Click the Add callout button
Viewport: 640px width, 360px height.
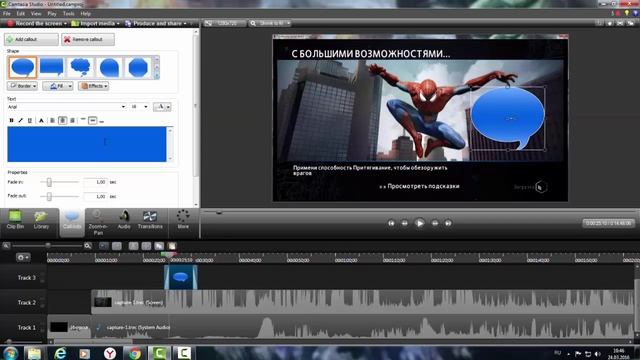tap(31, 40)
